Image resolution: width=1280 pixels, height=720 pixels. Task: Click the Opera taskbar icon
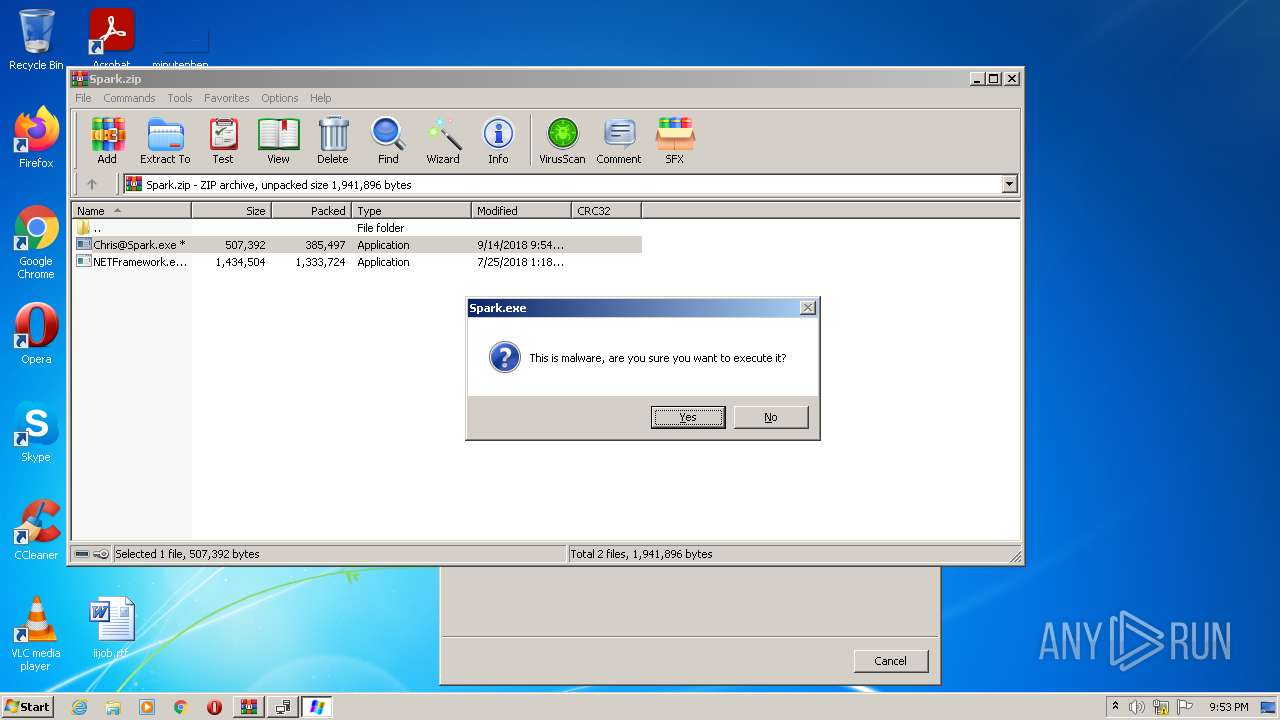point(214,707)
